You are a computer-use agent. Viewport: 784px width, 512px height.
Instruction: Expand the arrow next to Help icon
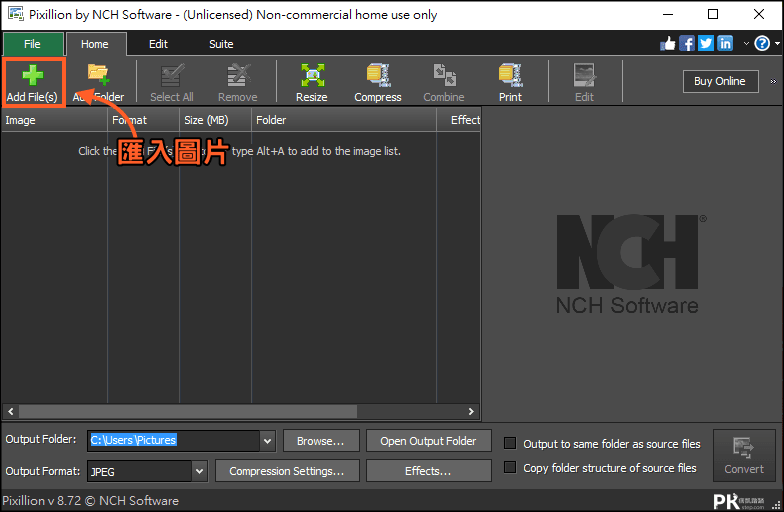click(777, 44)
